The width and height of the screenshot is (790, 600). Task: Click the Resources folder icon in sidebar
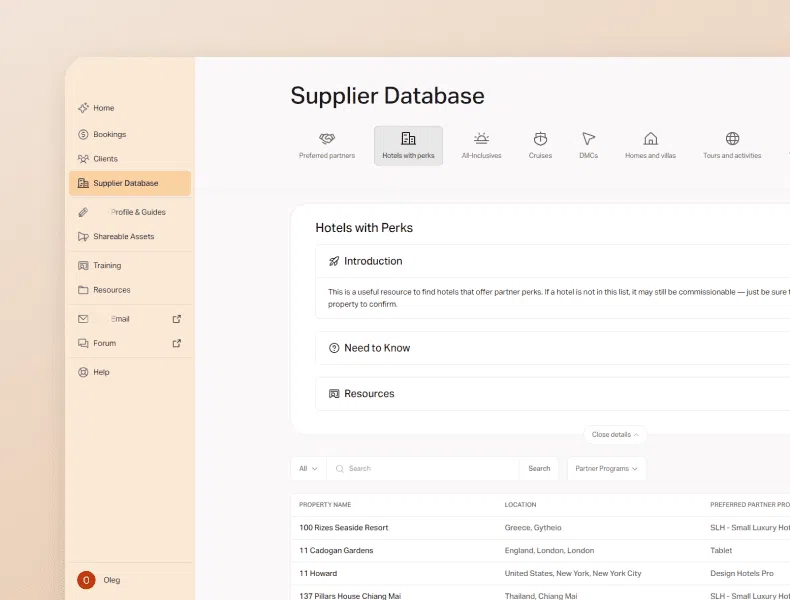pos(83,290)
